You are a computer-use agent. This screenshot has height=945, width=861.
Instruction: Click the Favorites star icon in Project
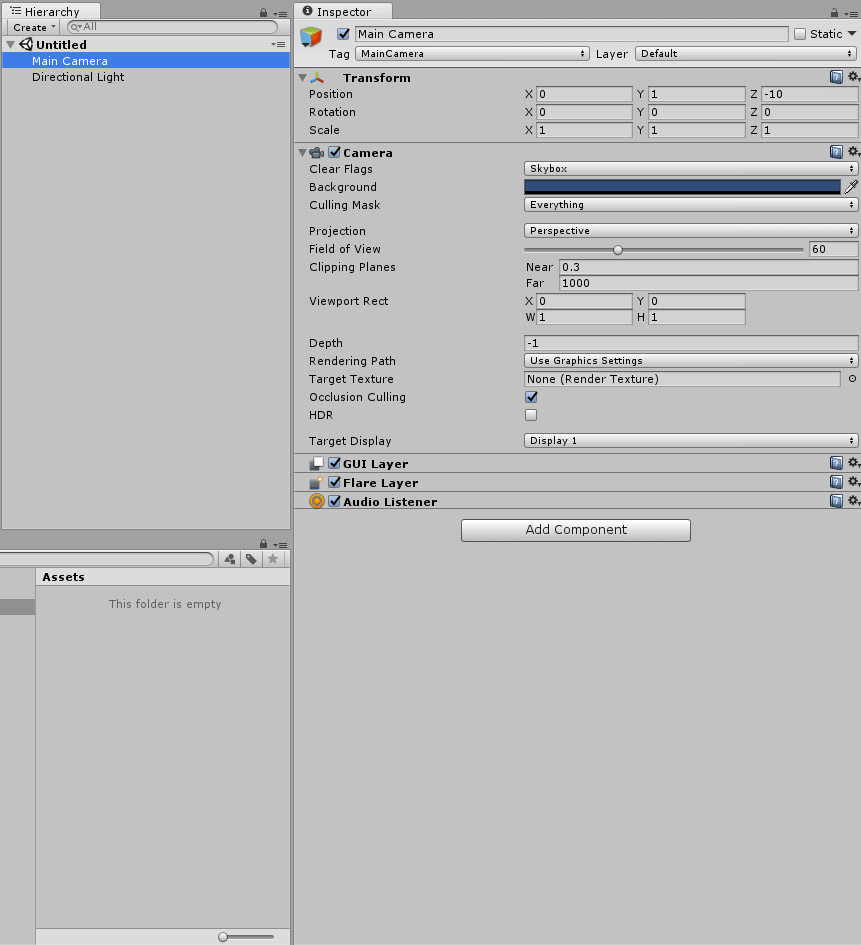tap(273, 559)
